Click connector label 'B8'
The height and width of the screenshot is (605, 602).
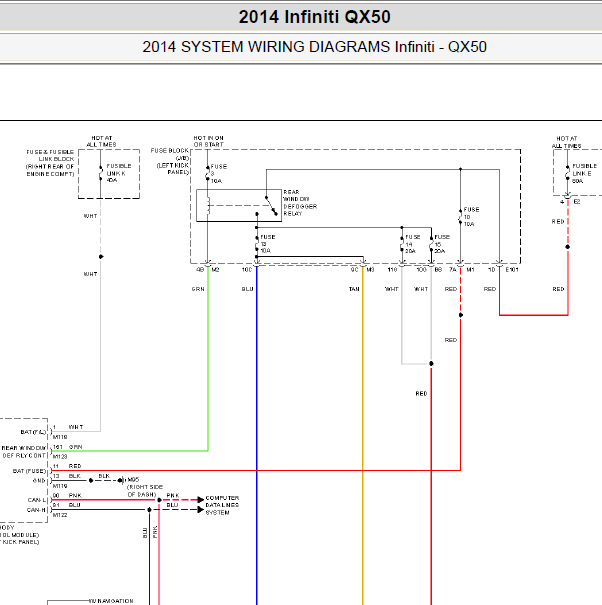[x=438, y=270]
